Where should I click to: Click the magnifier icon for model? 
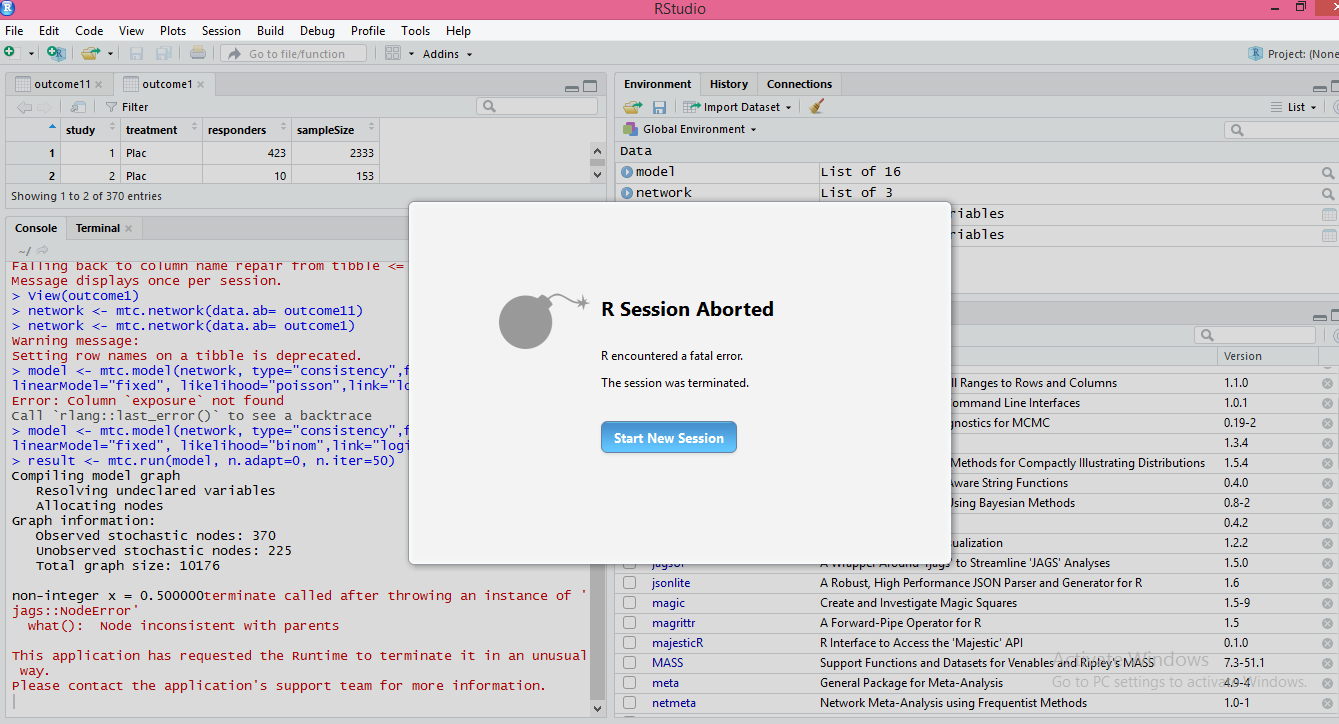(x=1328, y=173)
